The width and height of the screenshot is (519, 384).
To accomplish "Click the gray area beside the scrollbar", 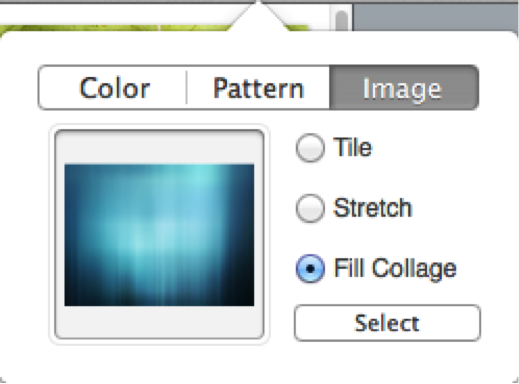I will click(435, 17).
